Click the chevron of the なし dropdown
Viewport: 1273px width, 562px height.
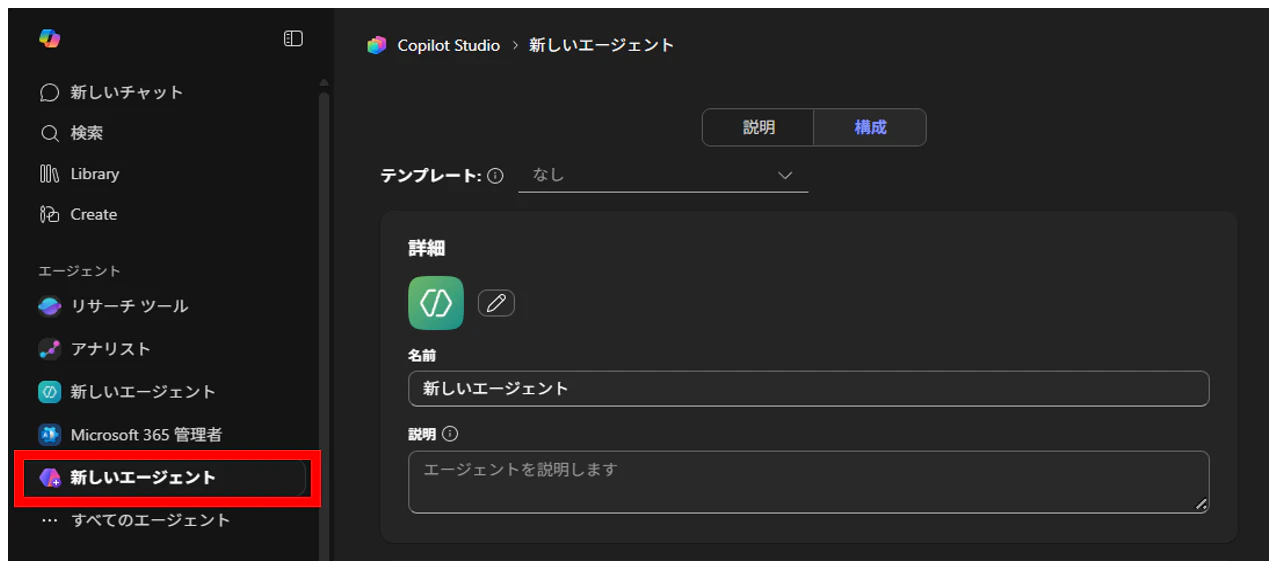click(x=785, y=176)
